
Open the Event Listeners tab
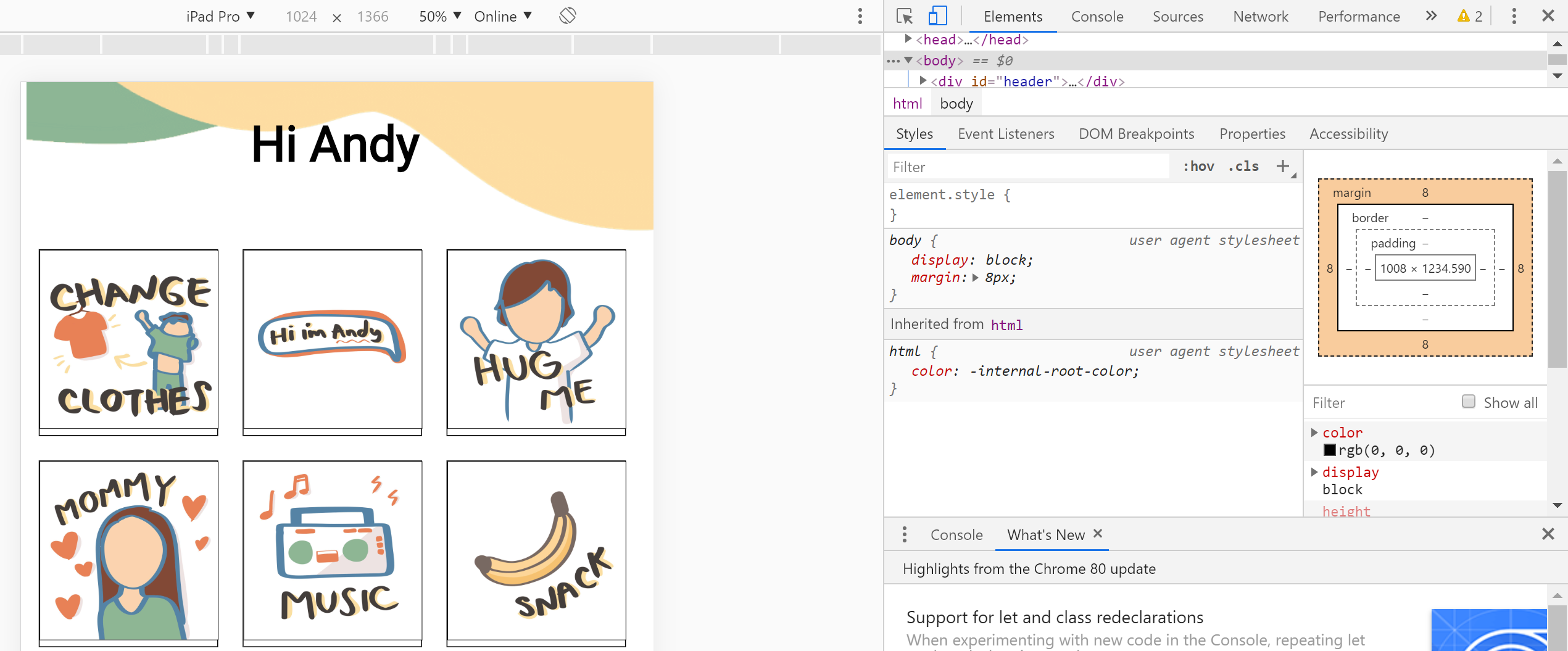[x=1006, y=134]
